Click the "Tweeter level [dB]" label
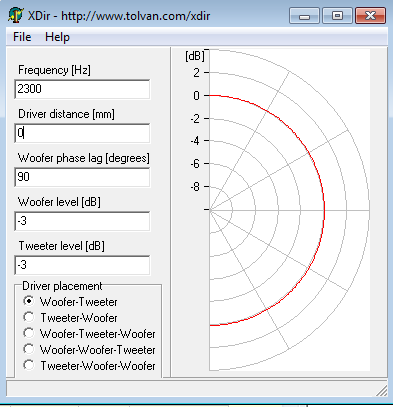The height and width of the screenshot is (407, 393). point(61,246)
